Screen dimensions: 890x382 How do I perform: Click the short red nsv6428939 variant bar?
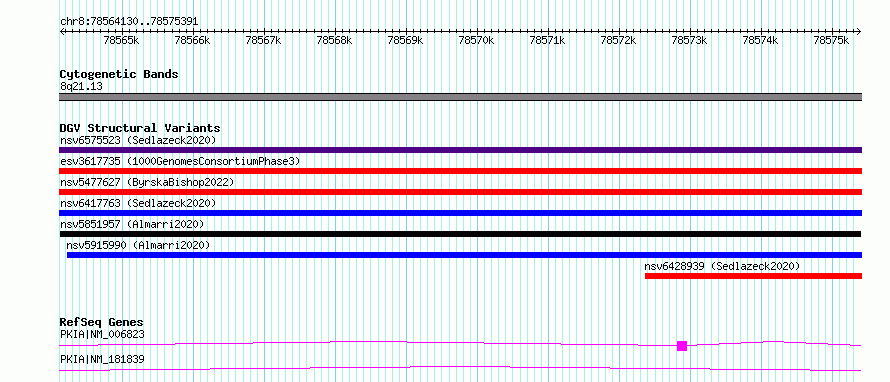[753, 276]
